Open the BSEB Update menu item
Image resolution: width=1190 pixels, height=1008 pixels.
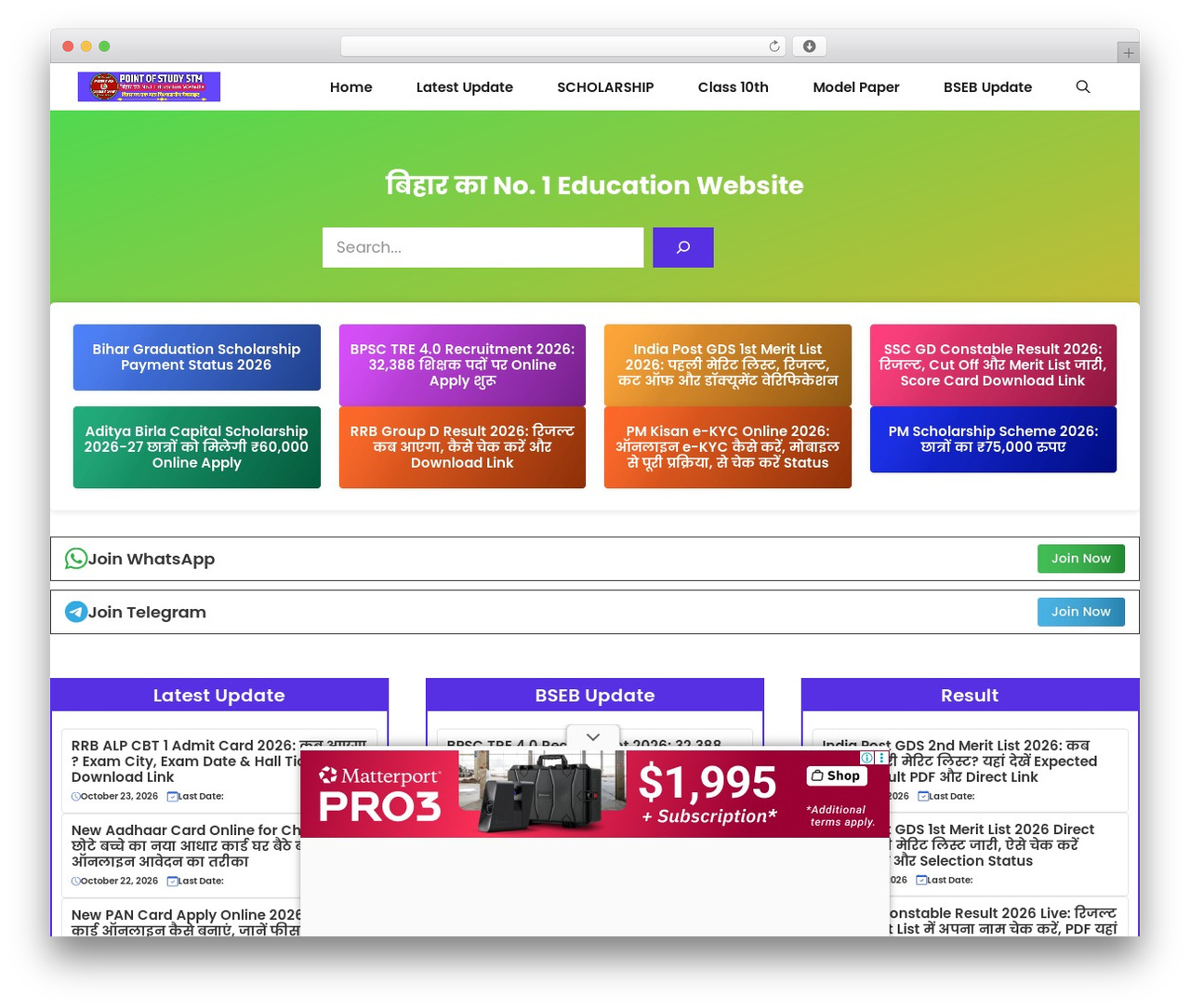987,86
